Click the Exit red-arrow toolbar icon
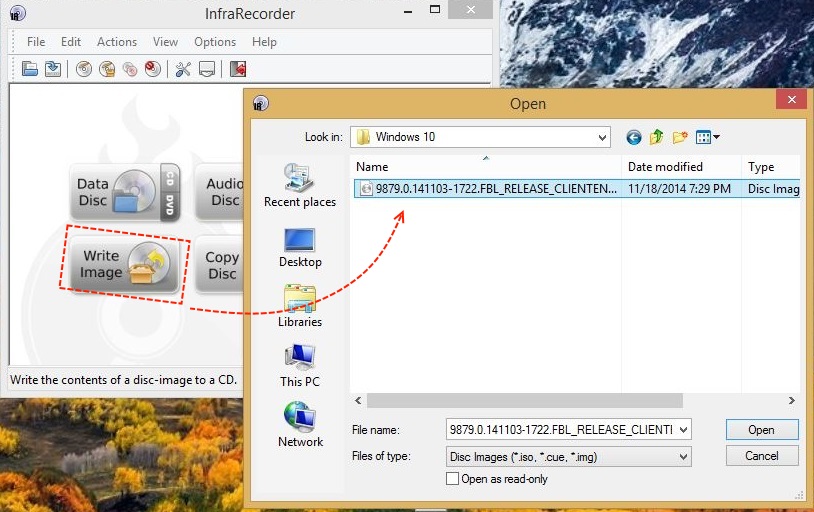Screen dimensions: 814x512 tap(238, 69)
